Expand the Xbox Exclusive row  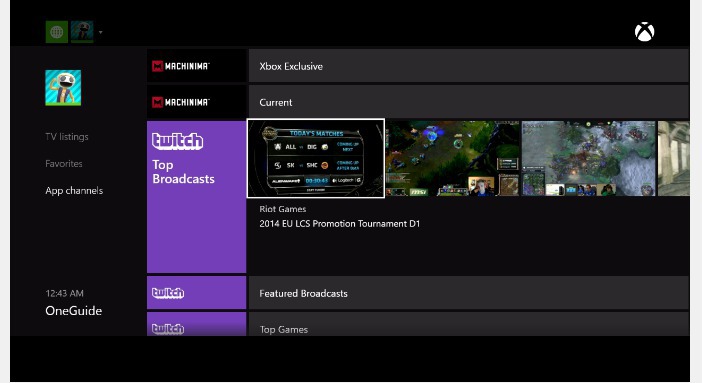coord(469,66)
